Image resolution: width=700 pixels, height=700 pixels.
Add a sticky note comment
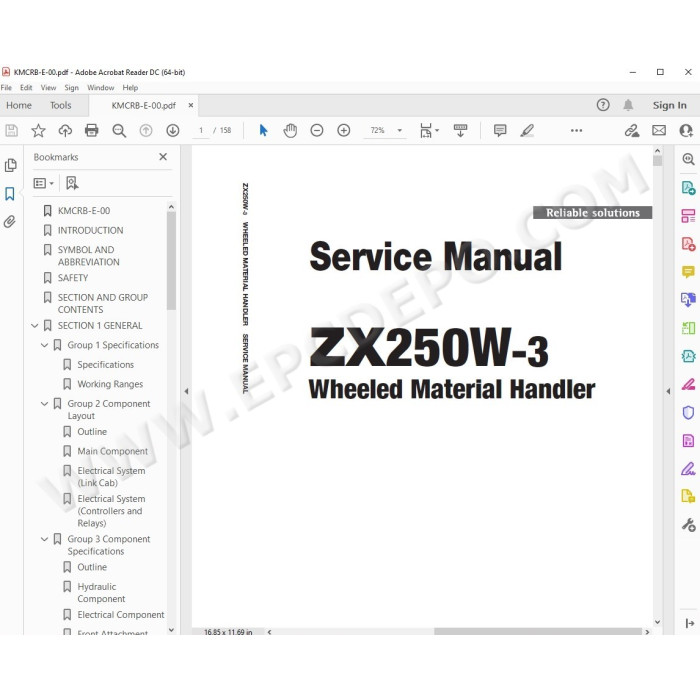pos(500,130)
